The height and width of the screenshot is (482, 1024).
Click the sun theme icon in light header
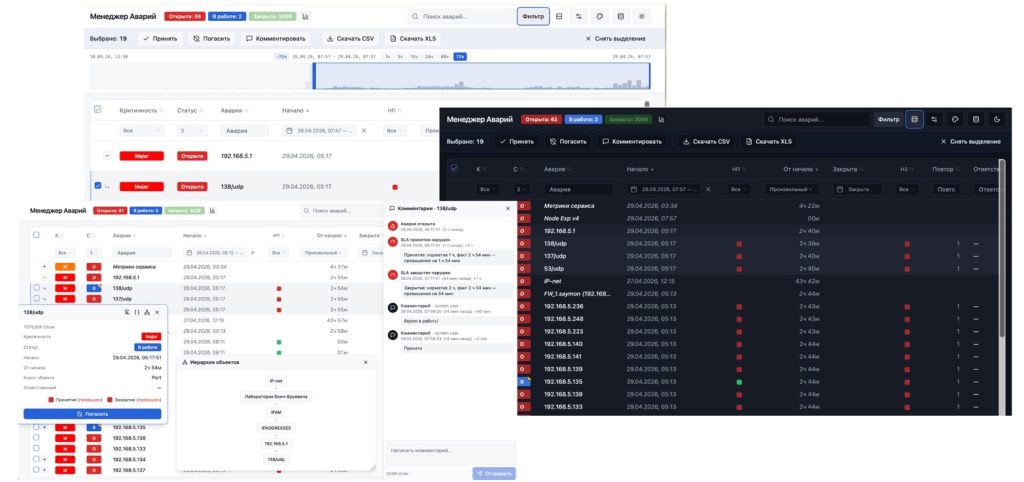pyautogui.click(x=642, y=17)
